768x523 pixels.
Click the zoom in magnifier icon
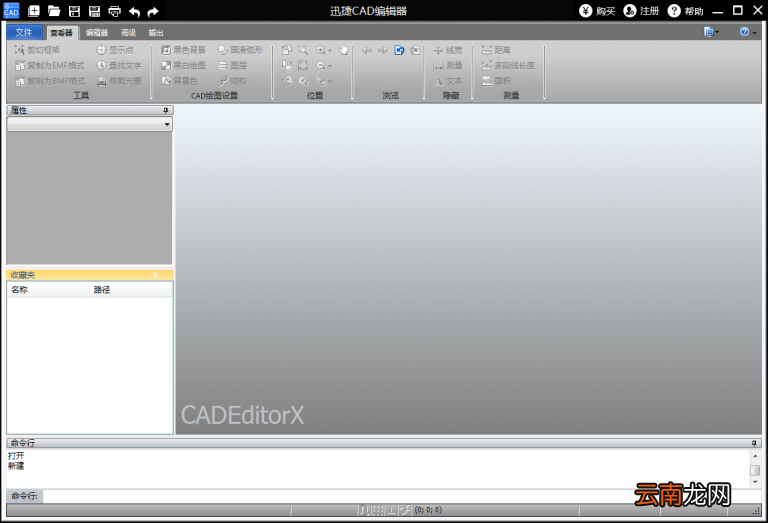321,50
